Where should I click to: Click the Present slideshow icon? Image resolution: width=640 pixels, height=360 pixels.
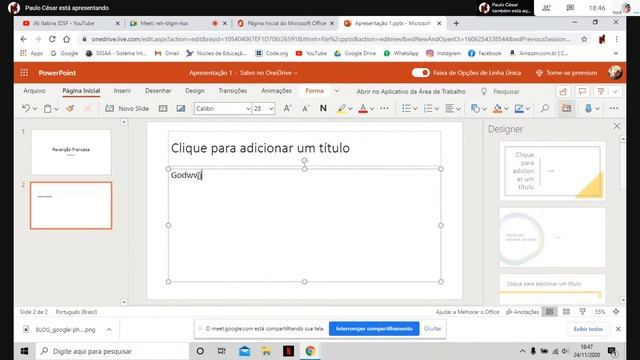point(601,91)
